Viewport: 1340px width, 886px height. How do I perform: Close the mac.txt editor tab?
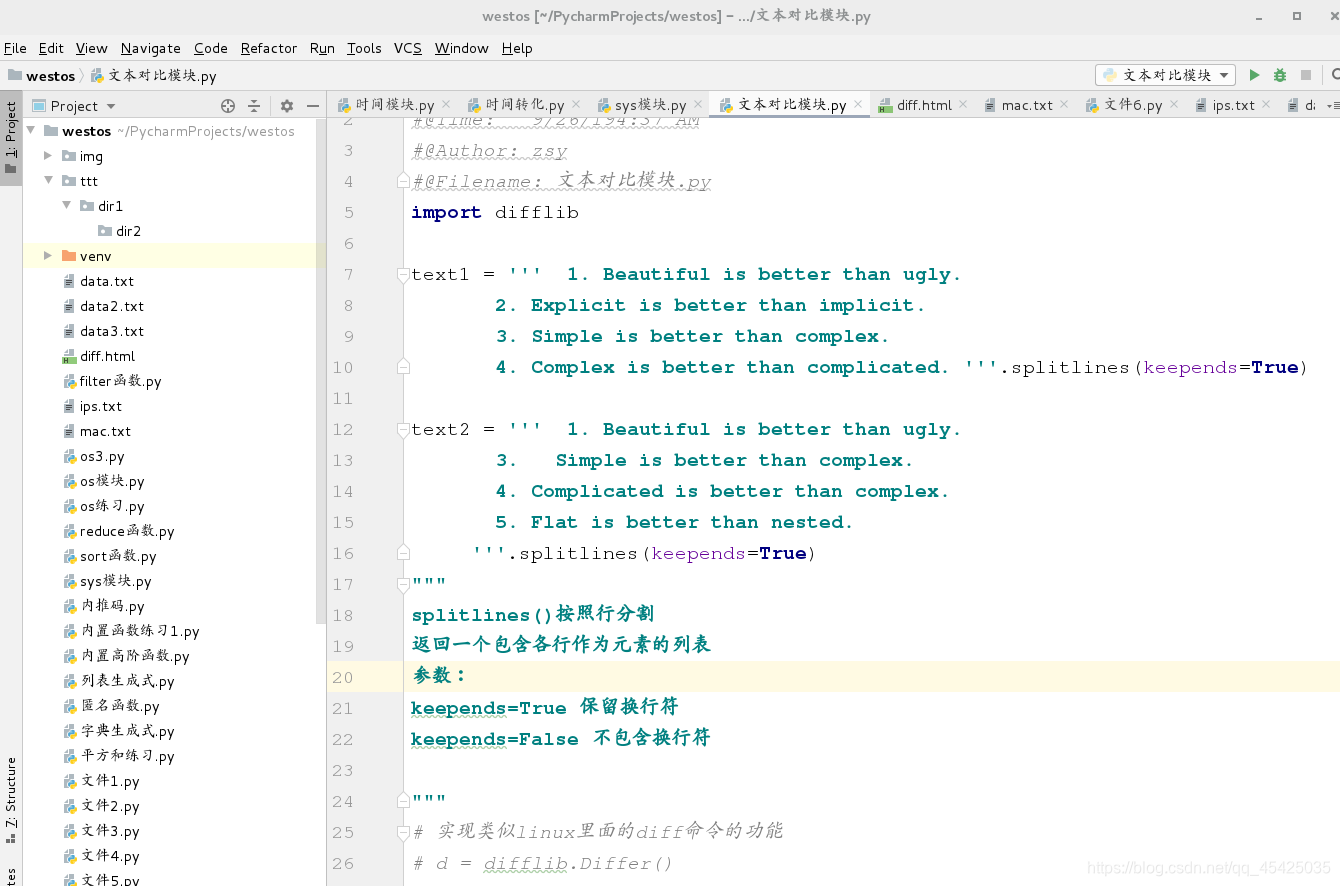click(x=1064, y=104)
